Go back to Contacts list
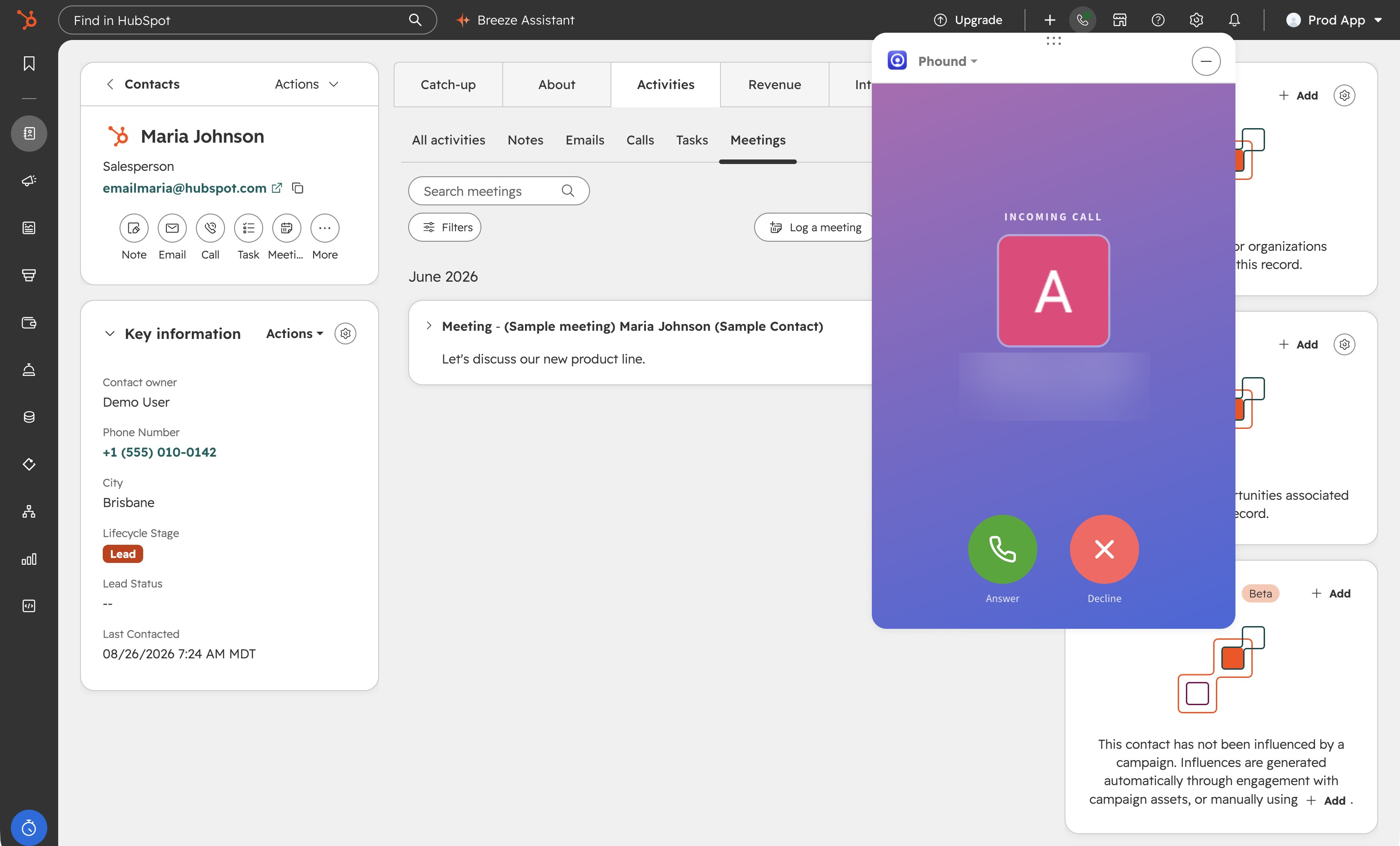This screenshot has height=846, width=1400. 143,84
